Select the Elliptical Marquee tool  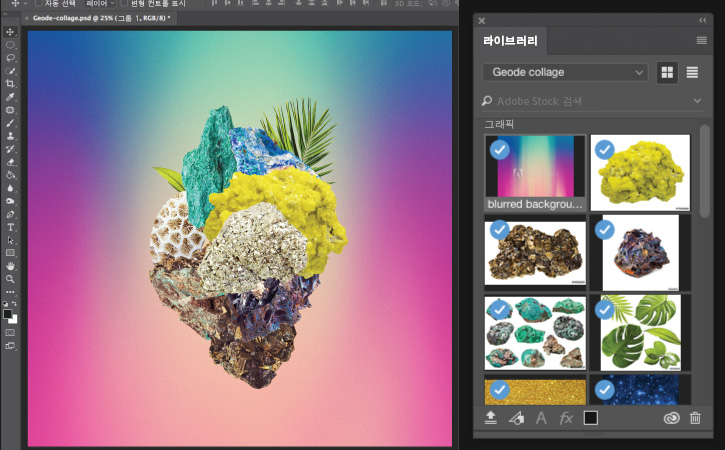(x=10, y=45)
